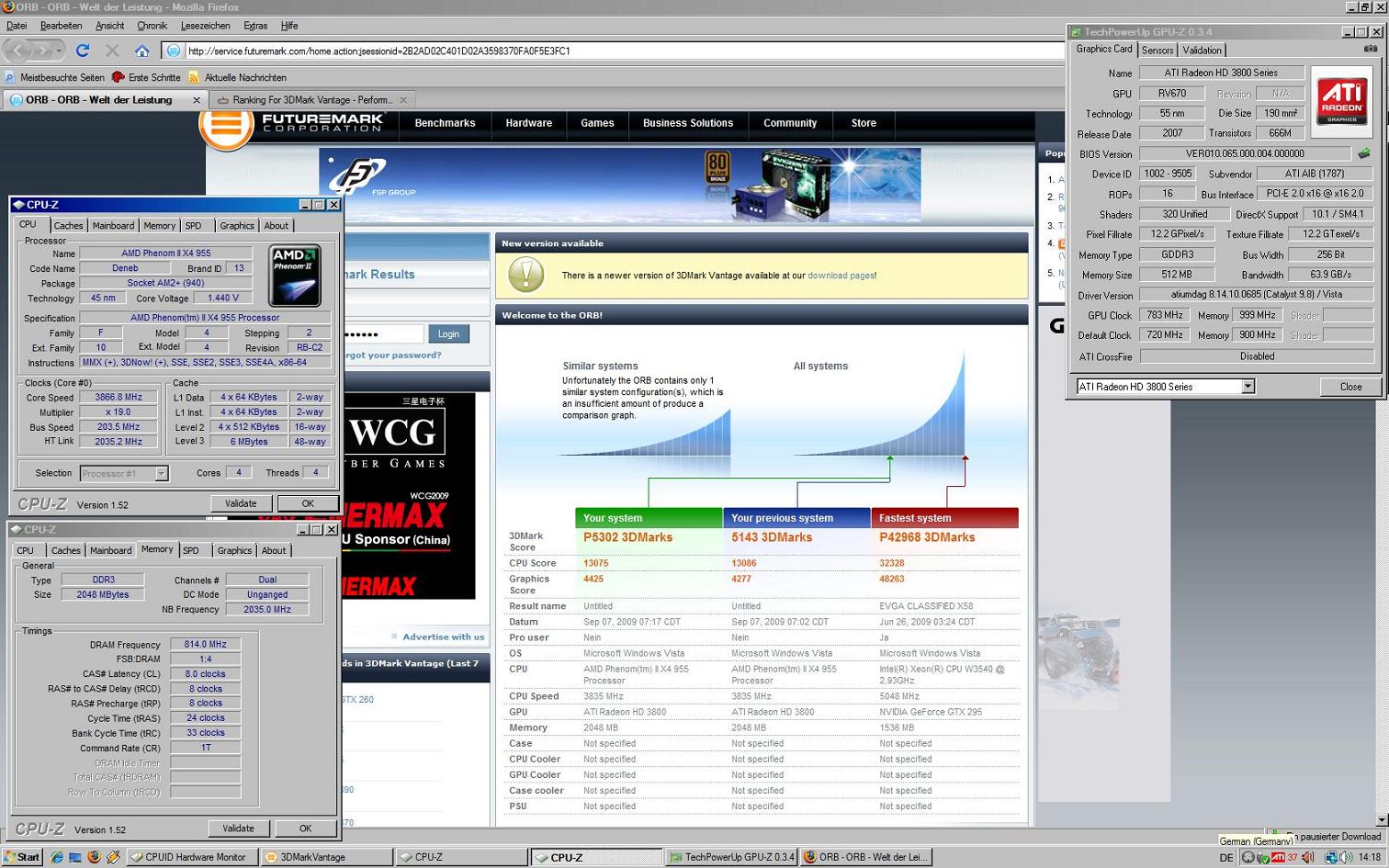Click the DRAM Frequency value 814.0 MHz

click(205, 645)
